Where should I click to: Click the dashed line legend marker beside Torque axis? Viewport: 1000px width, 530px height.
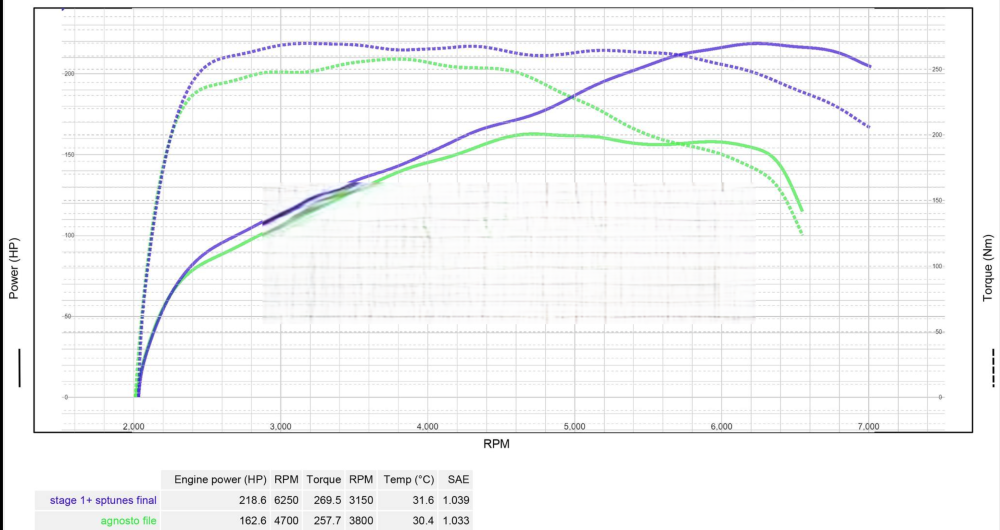pos(991,367)
